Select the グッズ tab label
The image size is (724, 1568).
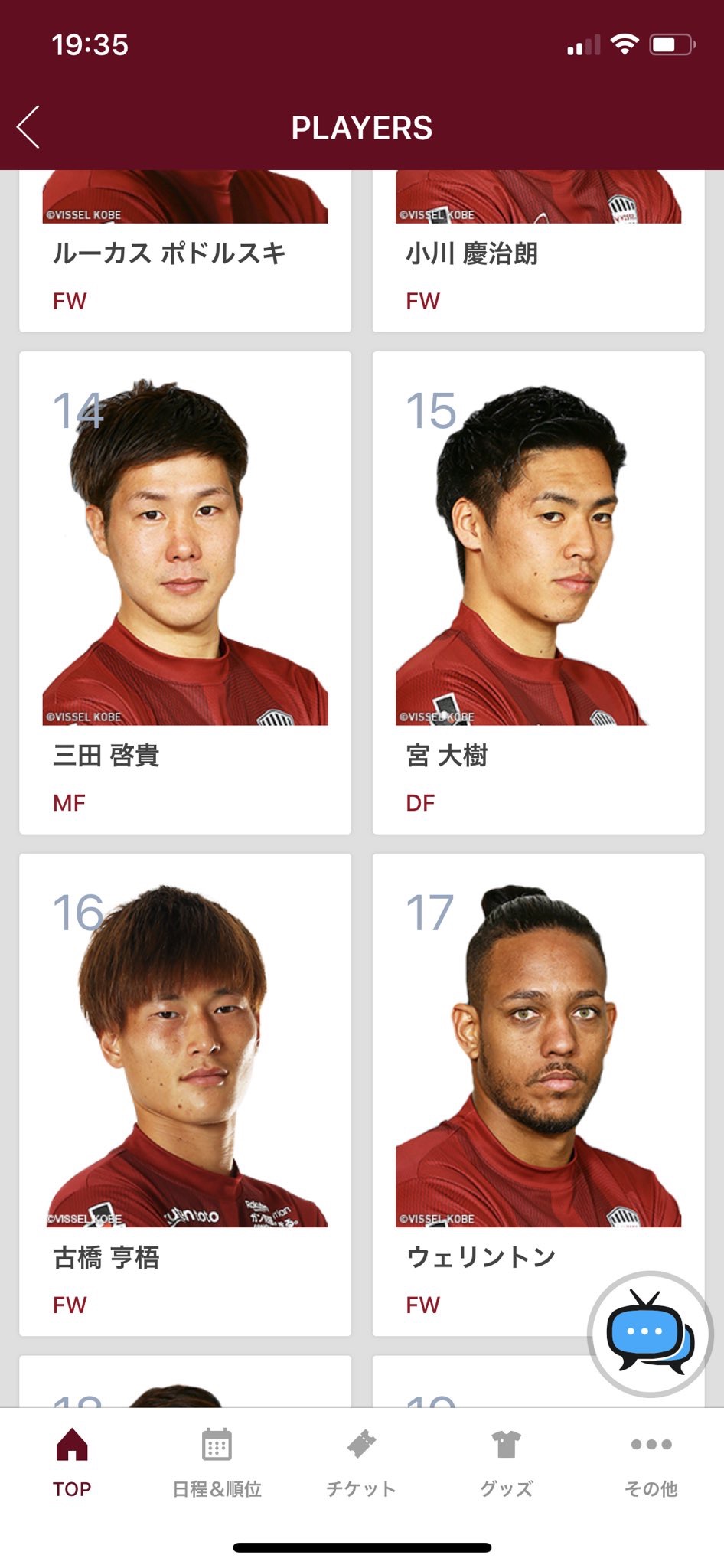(x=506, y=1489)
